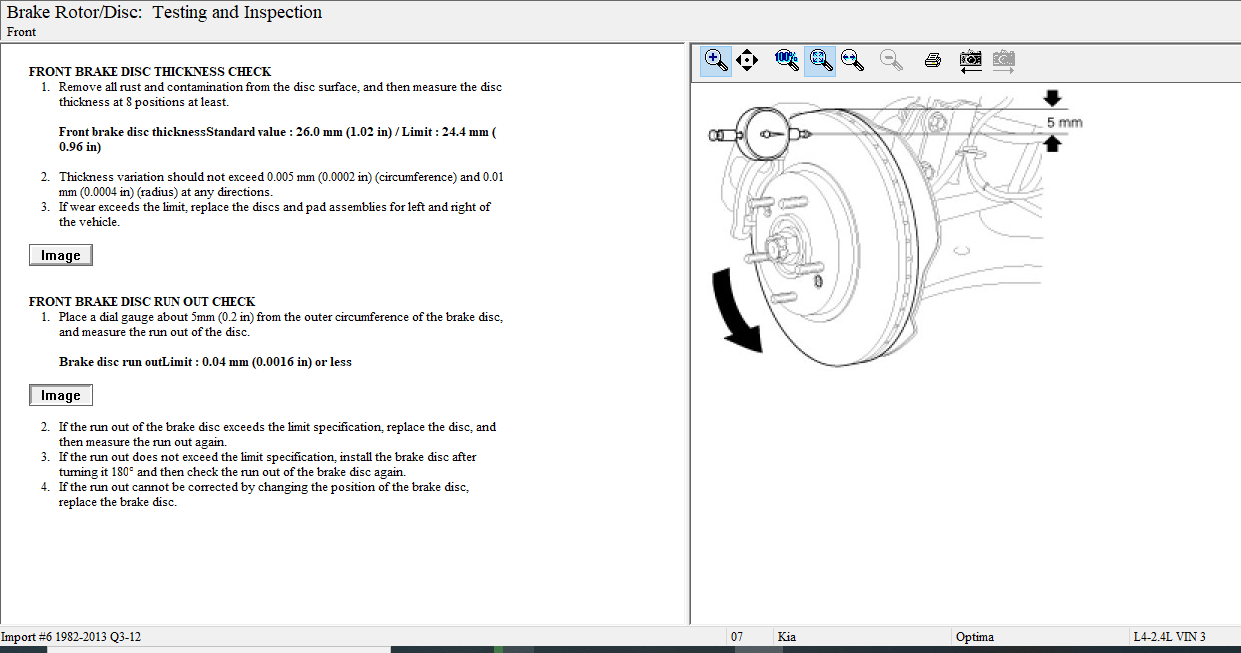Fit image to width
The height and width of the screenshot is (653, 1241).
(852, 60)
